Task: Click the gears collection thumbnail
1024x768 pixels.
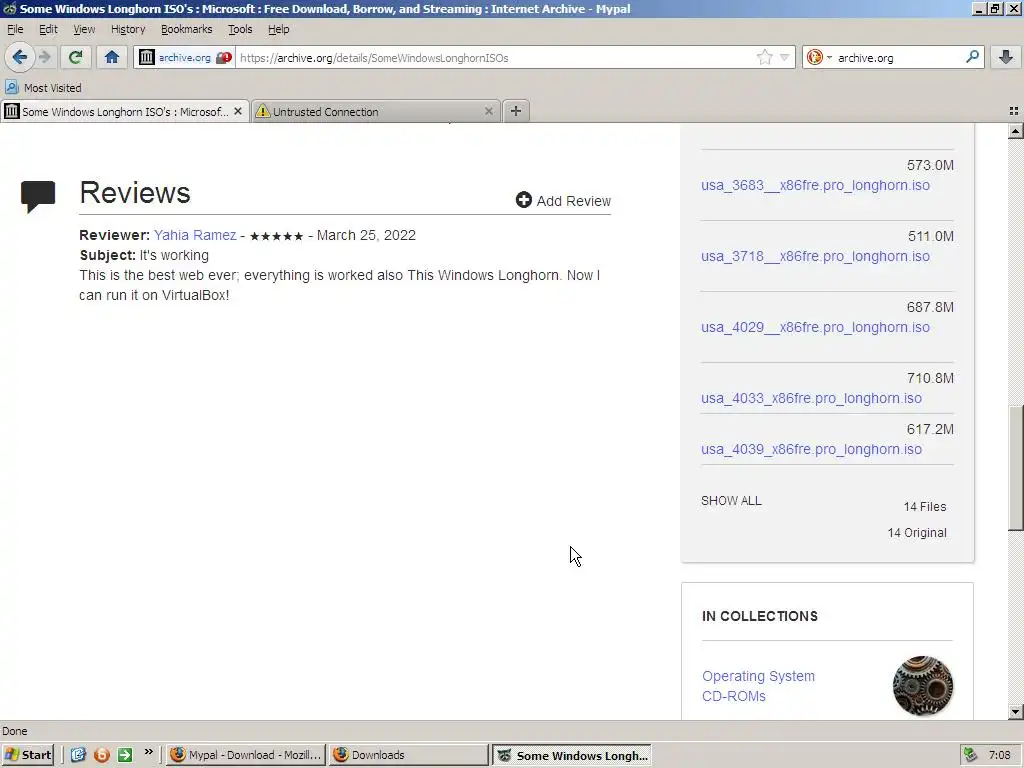Action: pyautogui.click(x=922, y=686)
